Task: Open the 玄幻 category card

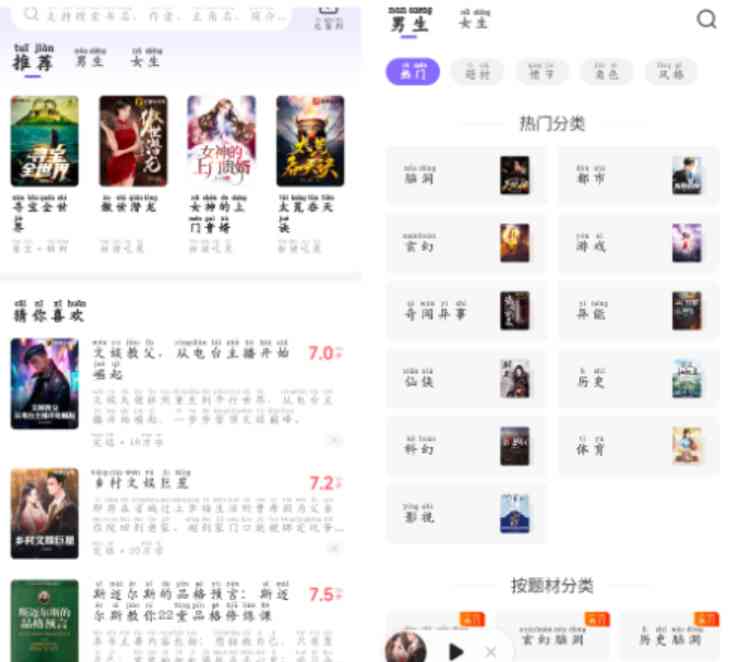Action: [466, 243]
